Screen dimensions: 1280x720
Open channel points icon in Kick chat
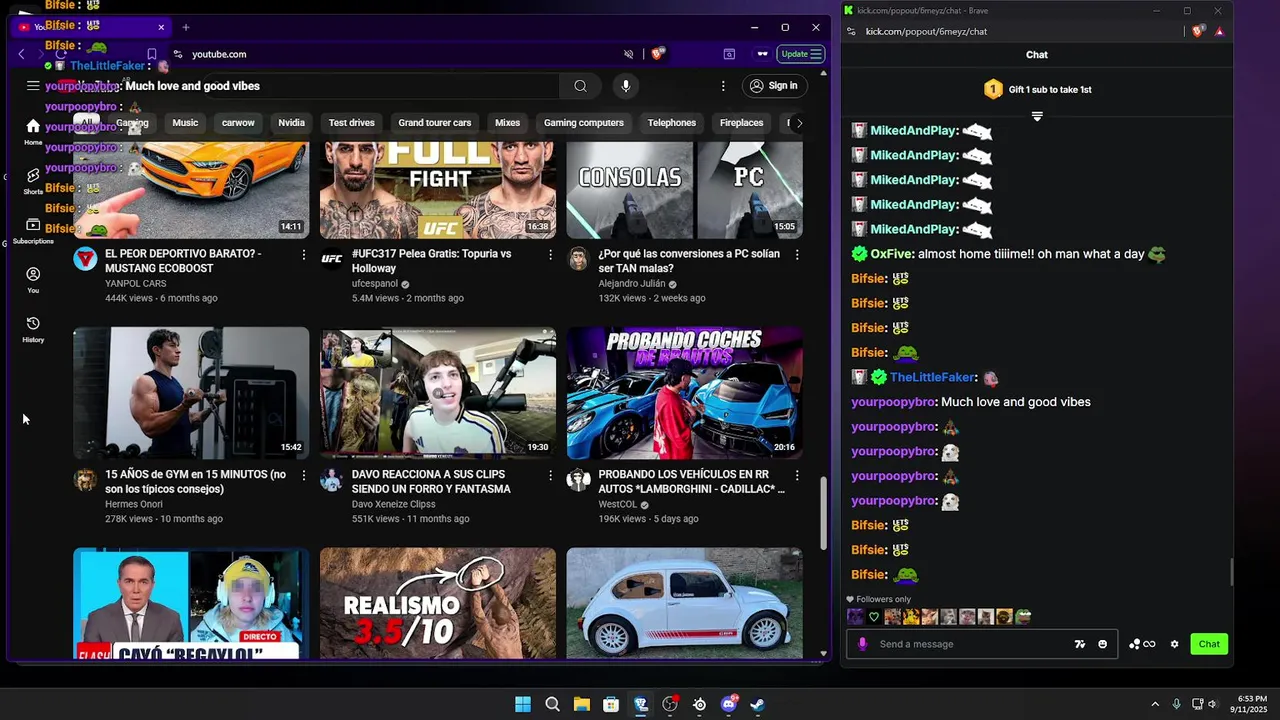pos(1141,644)
